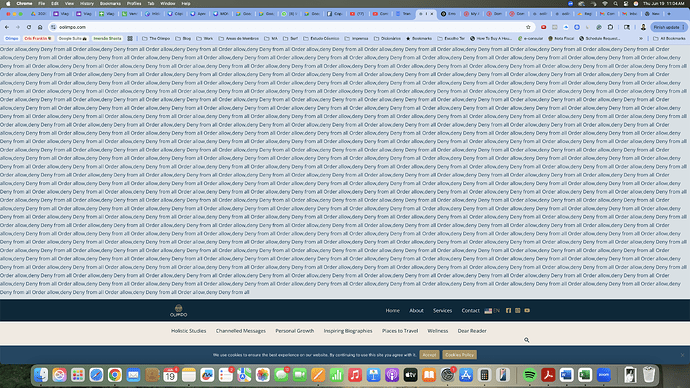690x388 pixels.
Task: Open the Trash in the Dock
Action: (649, 375)
